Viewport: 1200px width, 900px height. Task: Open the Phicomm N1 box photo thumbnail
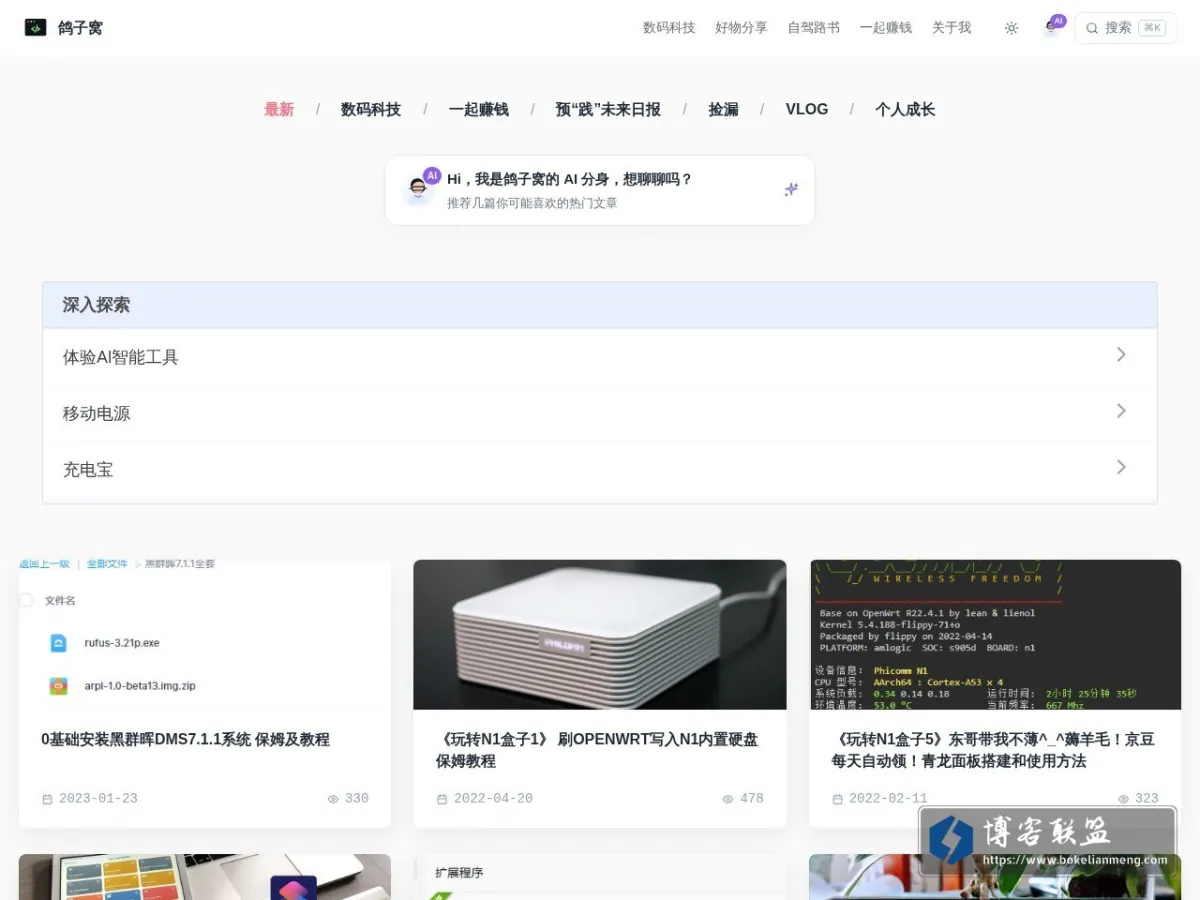coord(600,634)
